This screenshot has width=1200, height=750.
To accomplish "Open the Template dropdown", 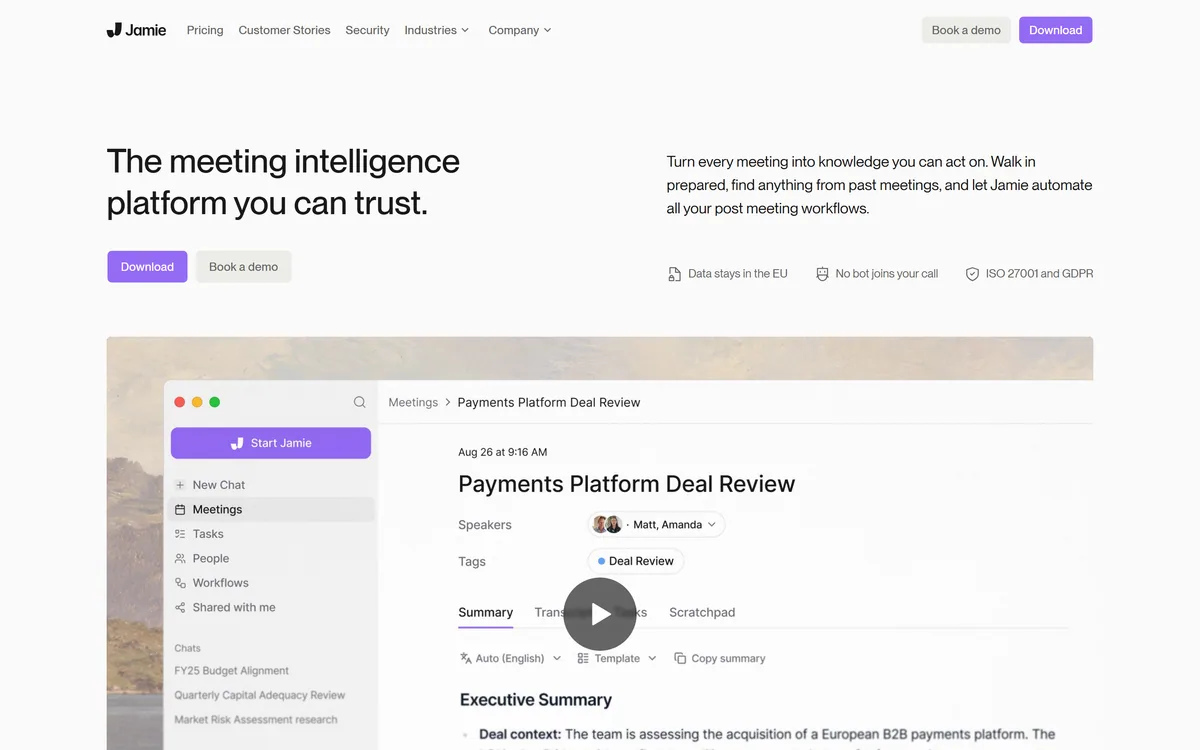I will coord(617,658).
